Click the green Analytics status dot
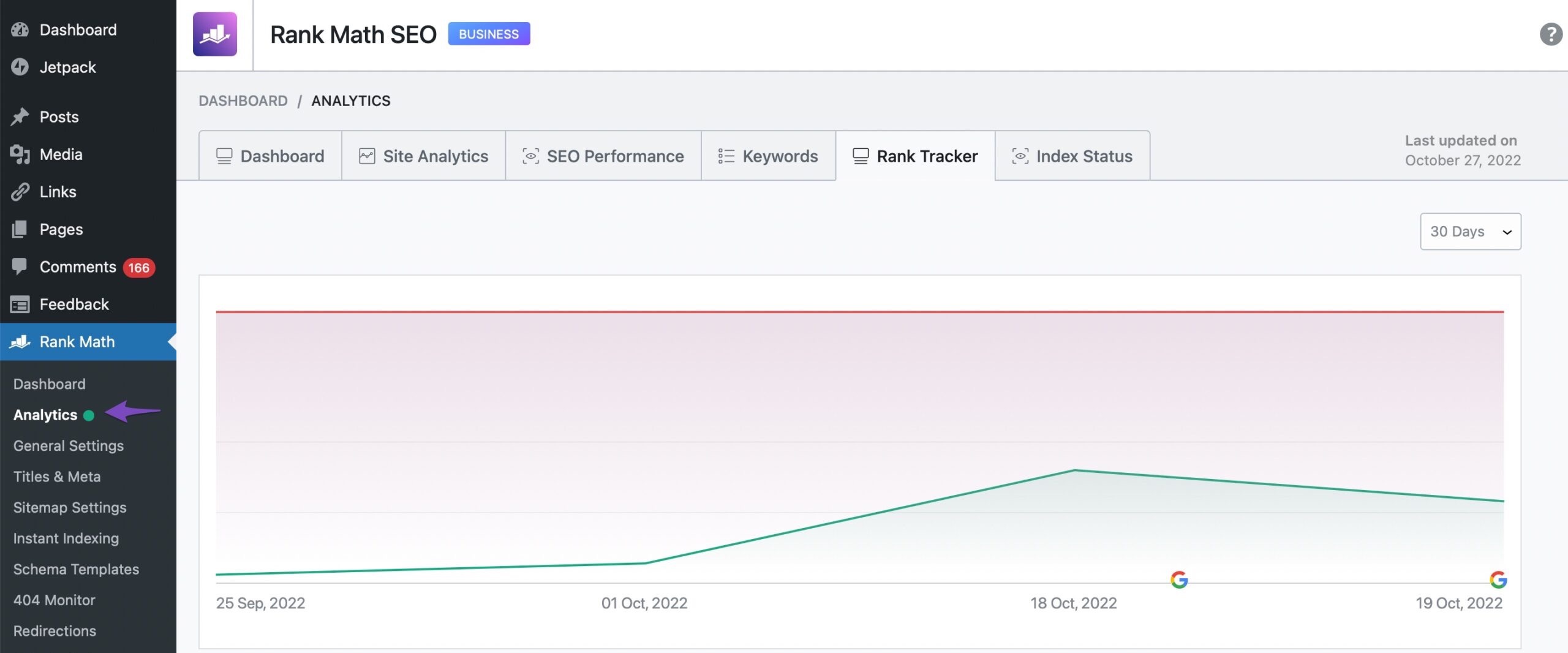The width and height of the screenshot is (1568, 653). (x=89, y=415)
